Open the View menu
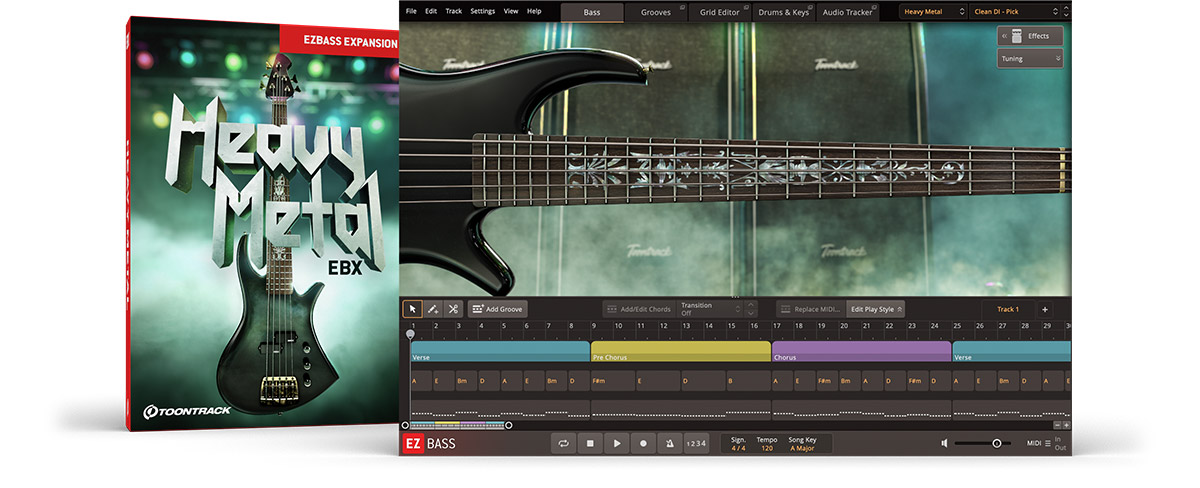The image size is (1200, 488). 511,11
